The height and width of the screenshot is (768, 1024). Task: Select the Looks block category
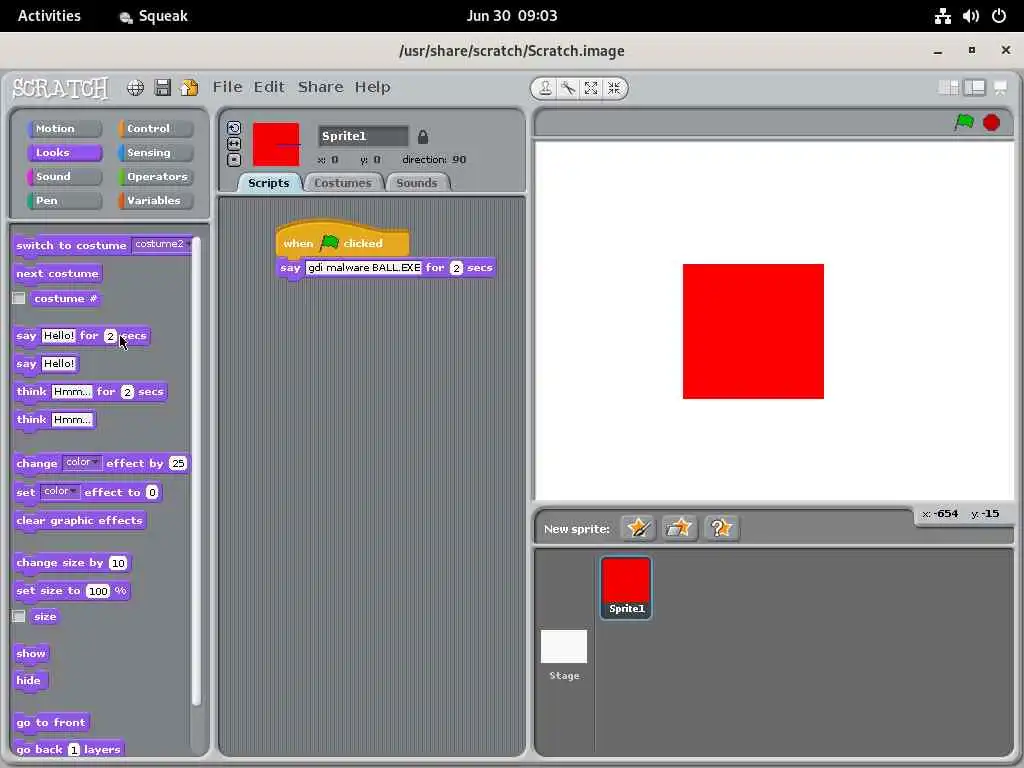tap(65, 153)
